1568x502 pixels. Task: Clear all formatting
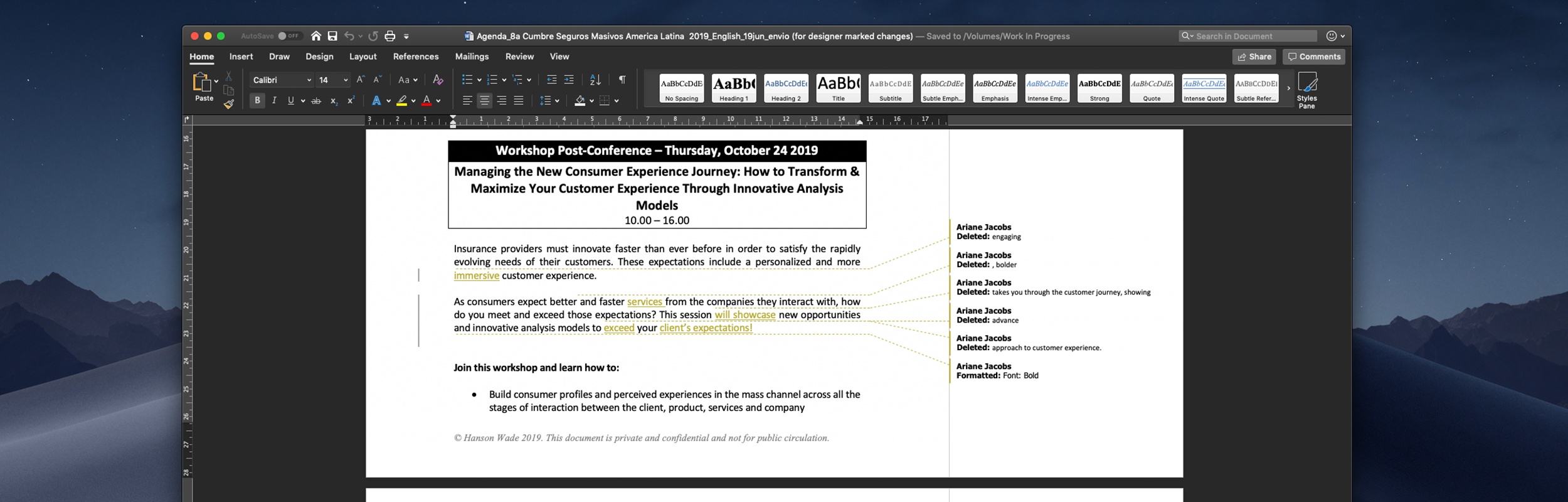[x=438, y=80]
